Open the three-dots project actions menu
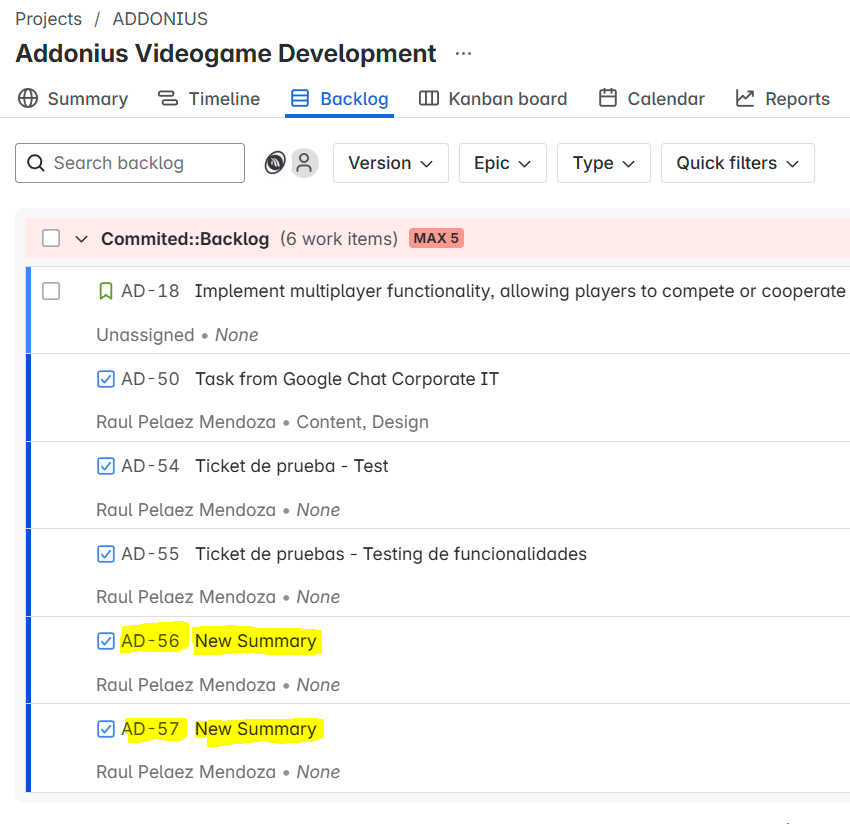Viewport: 850px width, 824px height. (463, 53)
